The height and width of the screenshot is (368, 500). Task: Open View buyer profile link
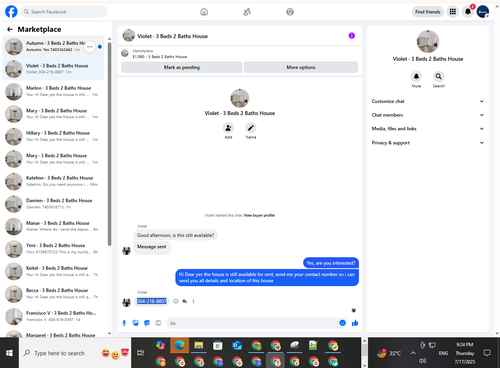click(x=259, y=215)
